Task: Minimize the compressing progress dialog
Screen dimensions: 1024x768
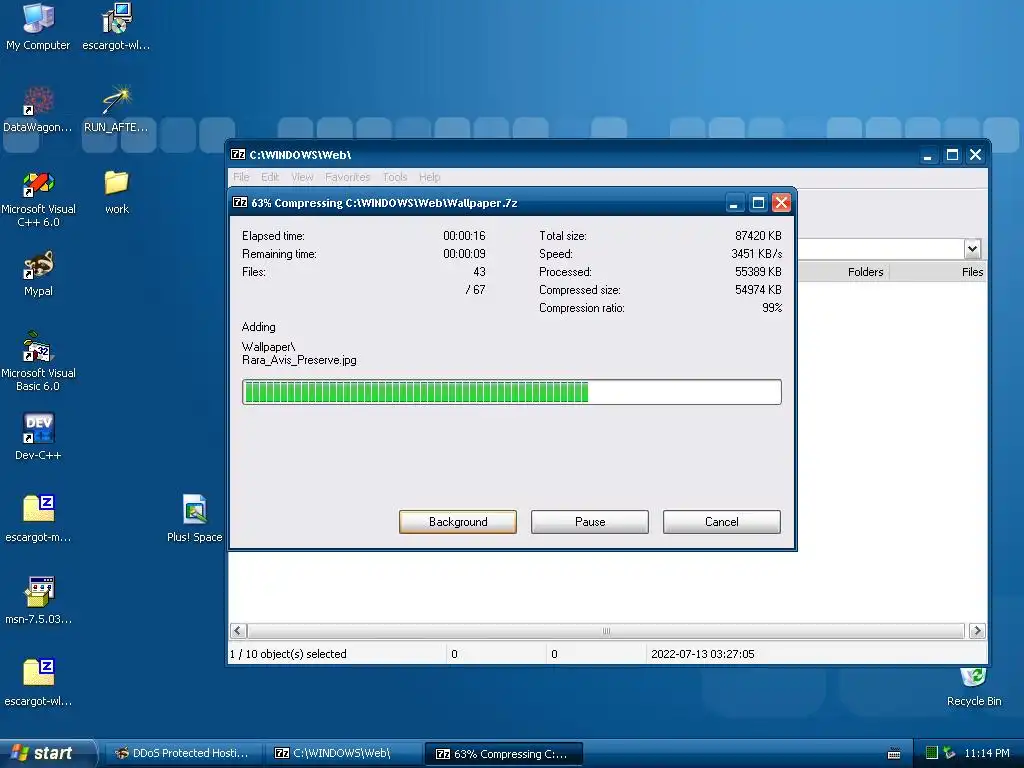Action: [734, 203]
